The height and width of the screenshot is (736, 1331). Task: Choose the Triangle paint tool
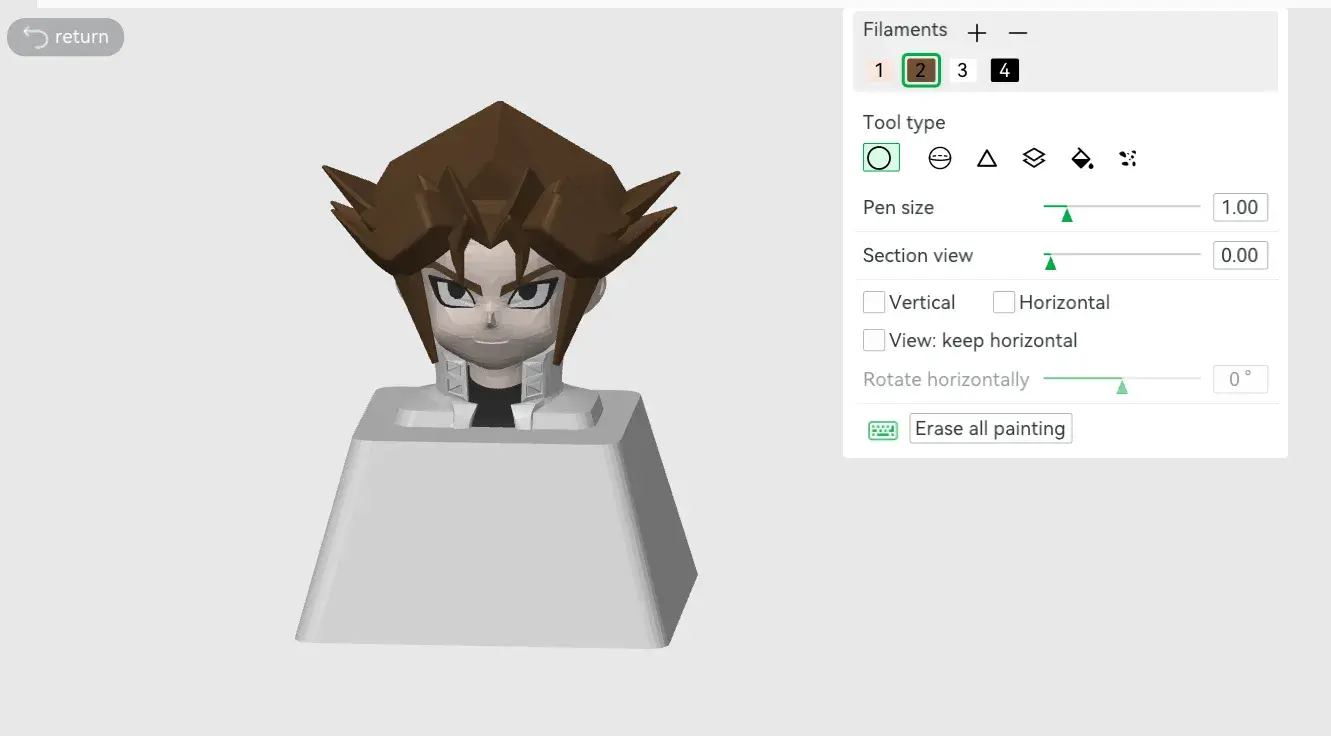click(x=987, y=158)
